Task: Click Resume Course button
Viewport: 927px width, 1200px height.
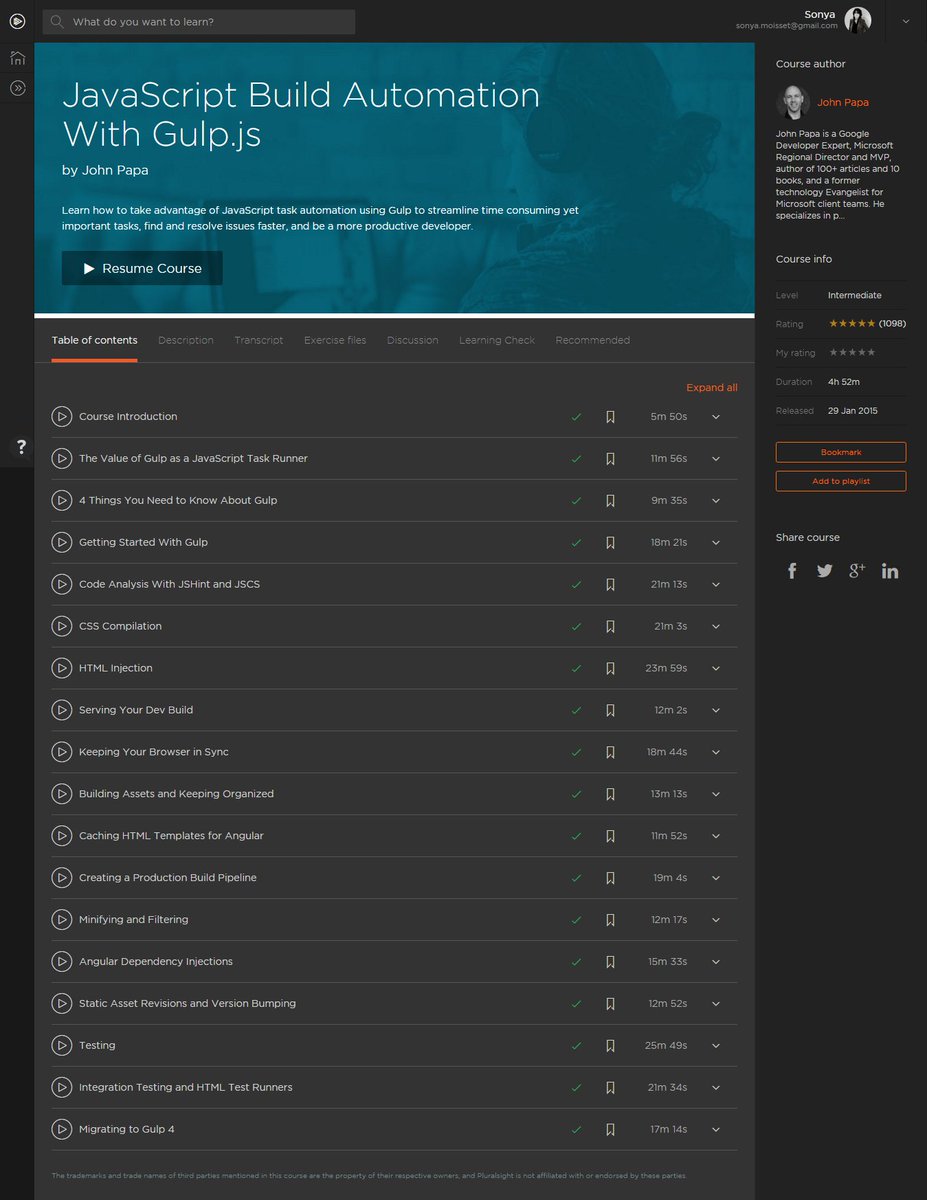Action: click(x=142, y=268)
